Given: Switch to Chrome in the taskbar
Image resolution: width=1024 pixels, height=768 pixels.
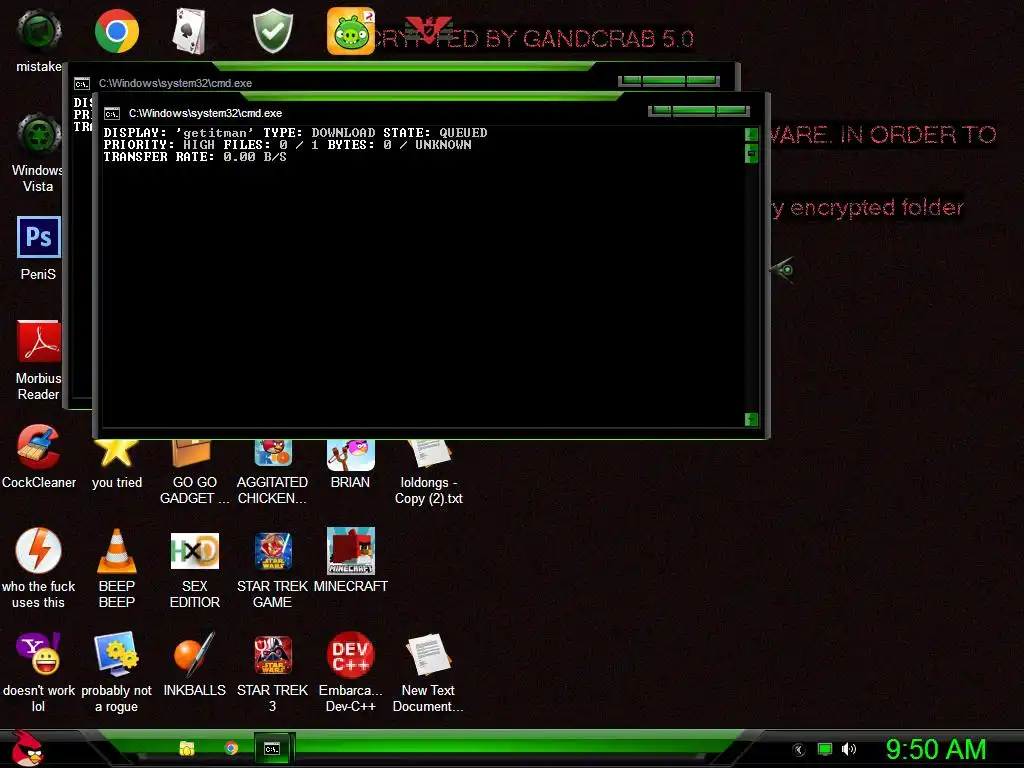Looking at the screenshot, I should [x=231, y=748].
